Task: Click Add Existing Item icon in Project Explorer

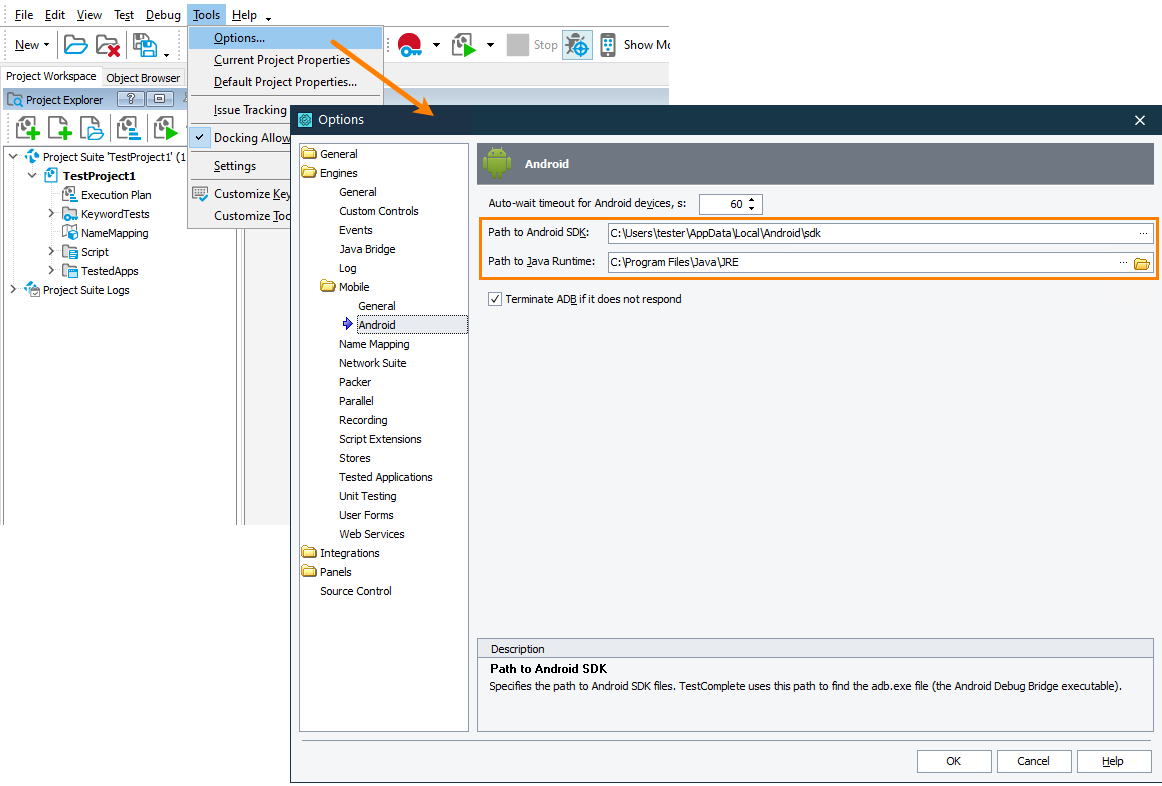Action: pos(91,129)
